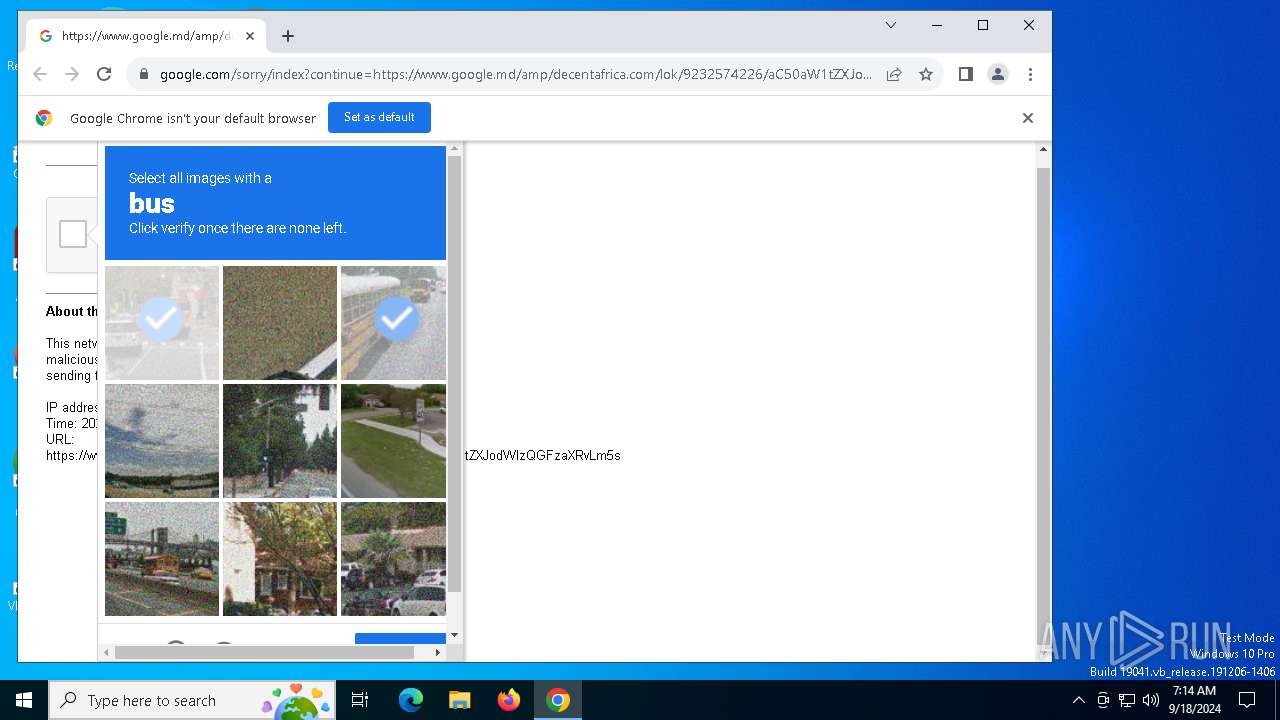Deselect the first checked street image tile
1280x720 pixels.
(162, 323)
